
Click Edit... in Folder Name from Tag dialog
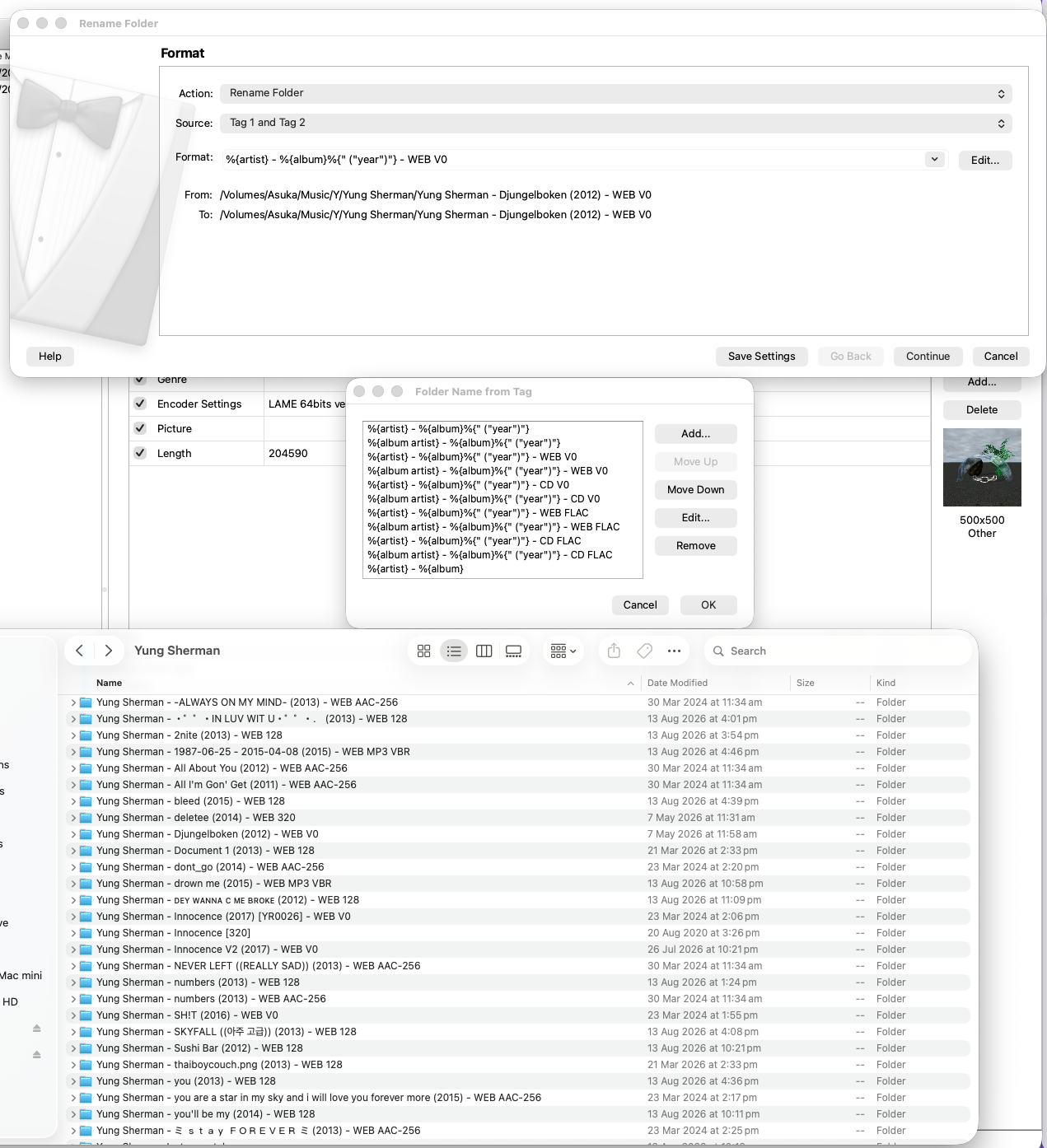click(696, 518)
